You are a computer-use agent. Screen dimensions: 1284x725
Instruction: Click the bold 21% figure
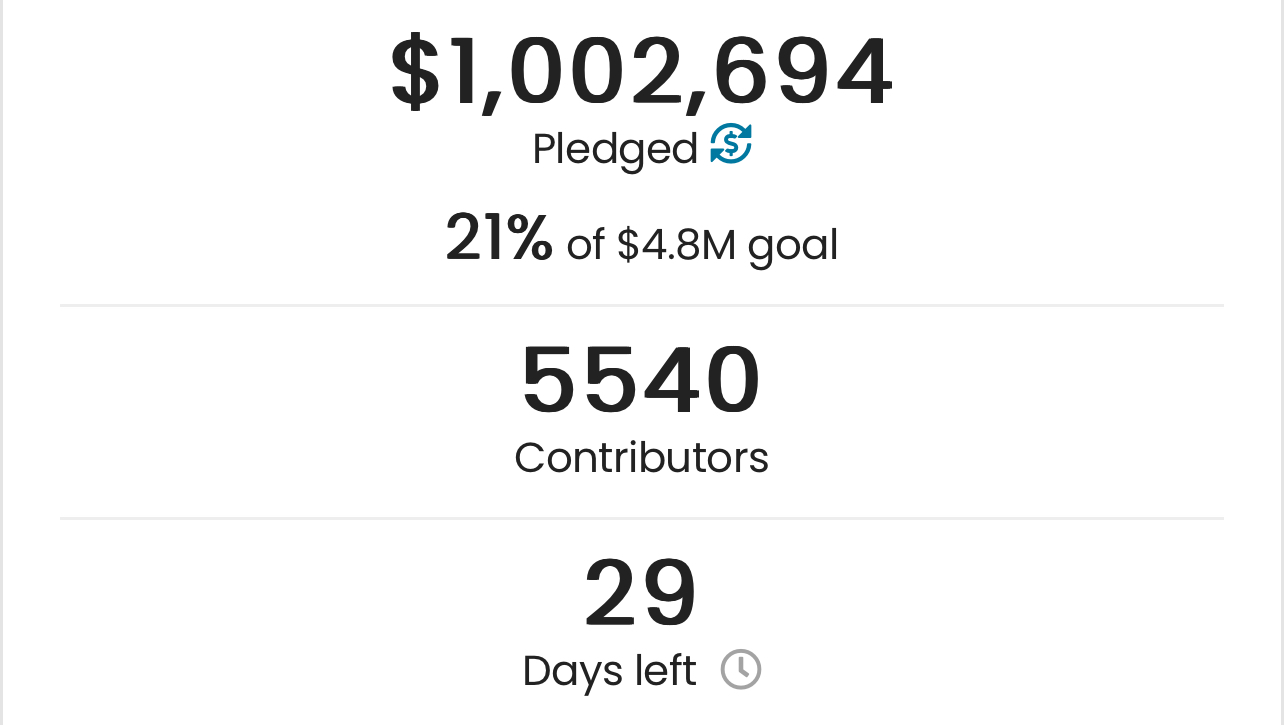pos(499,238)
